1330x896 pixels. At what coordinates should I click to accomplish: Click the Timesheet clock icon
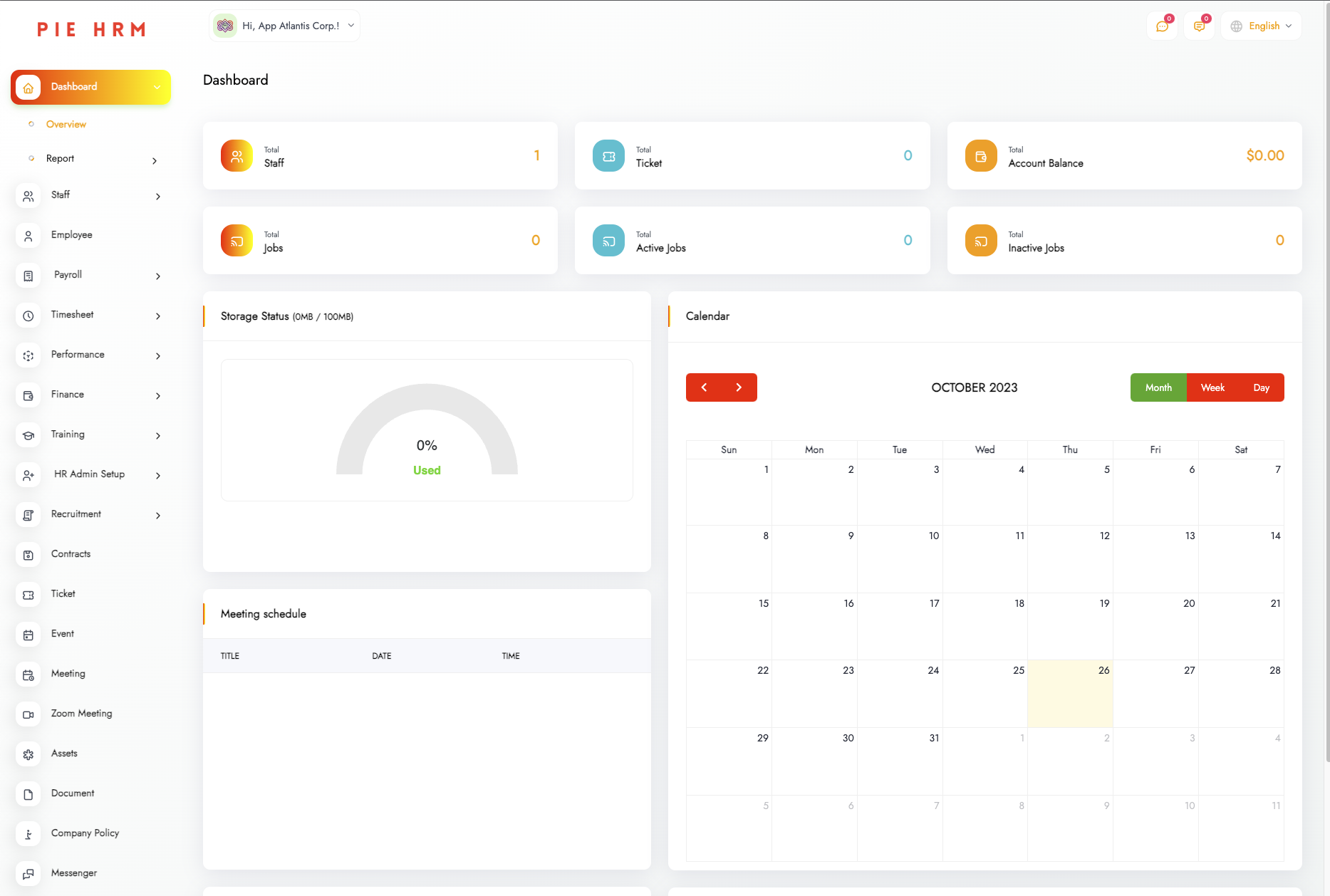(x=28, y=316)
